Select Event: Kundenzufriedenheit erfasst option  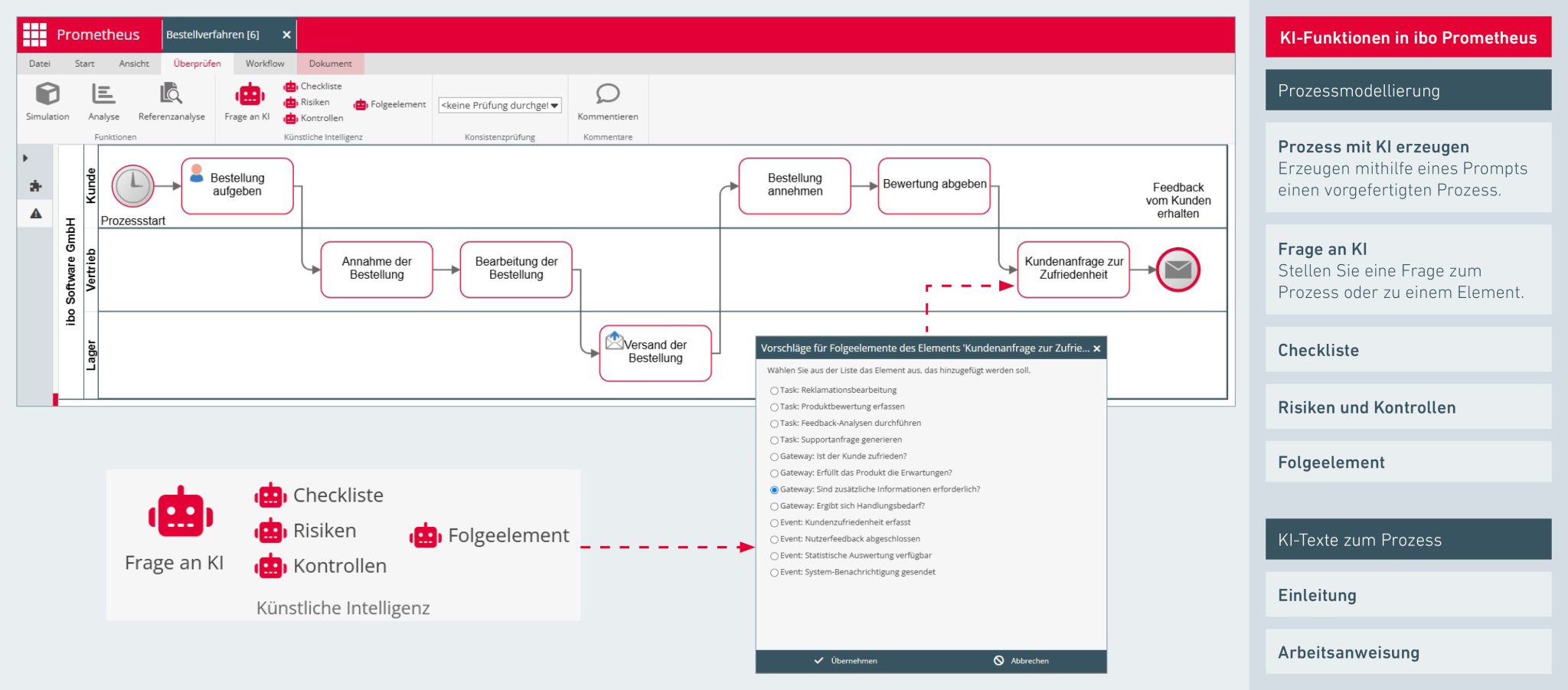[774, 523]
